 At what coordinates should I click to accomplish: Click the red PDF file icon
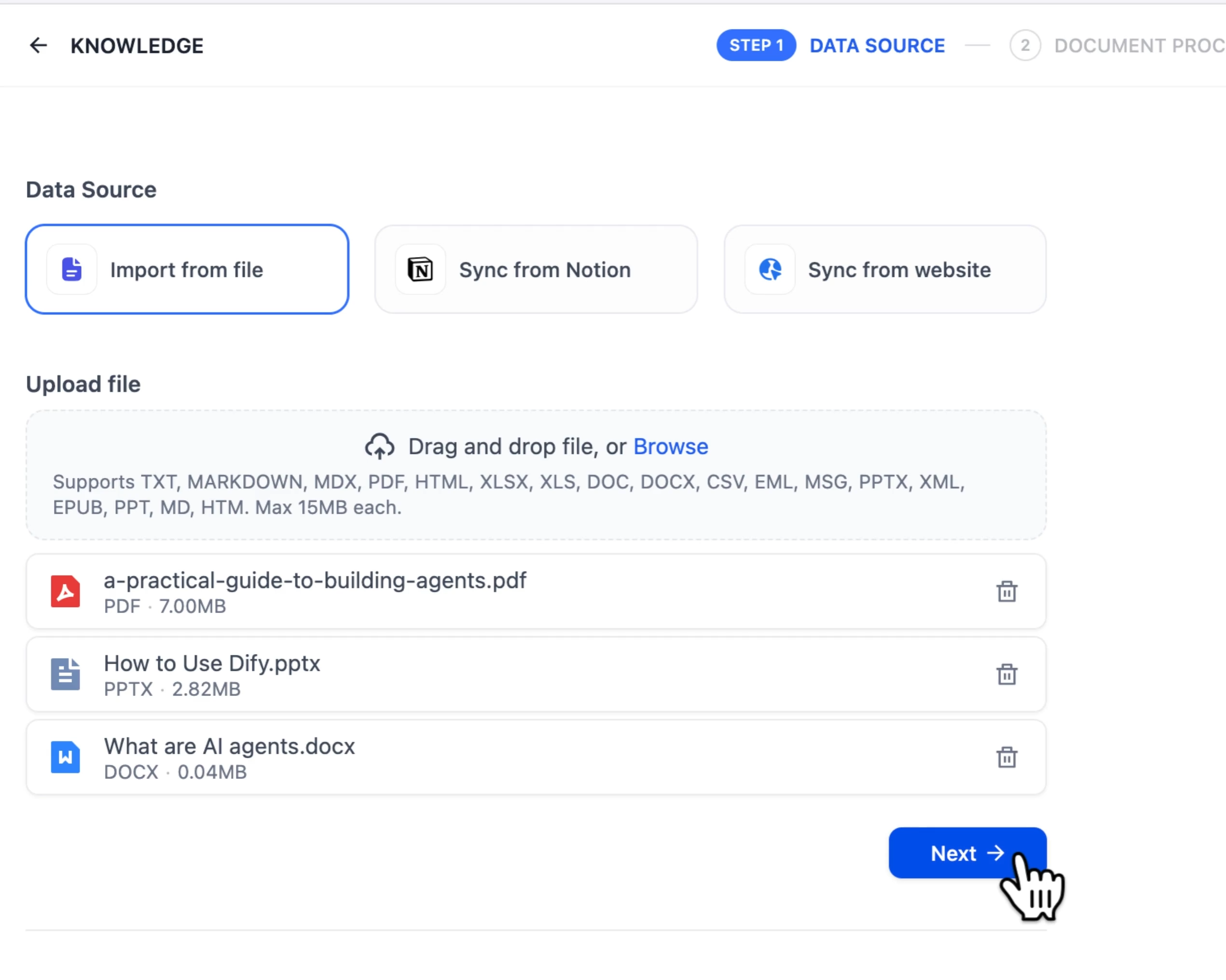(x=66, y=591)
